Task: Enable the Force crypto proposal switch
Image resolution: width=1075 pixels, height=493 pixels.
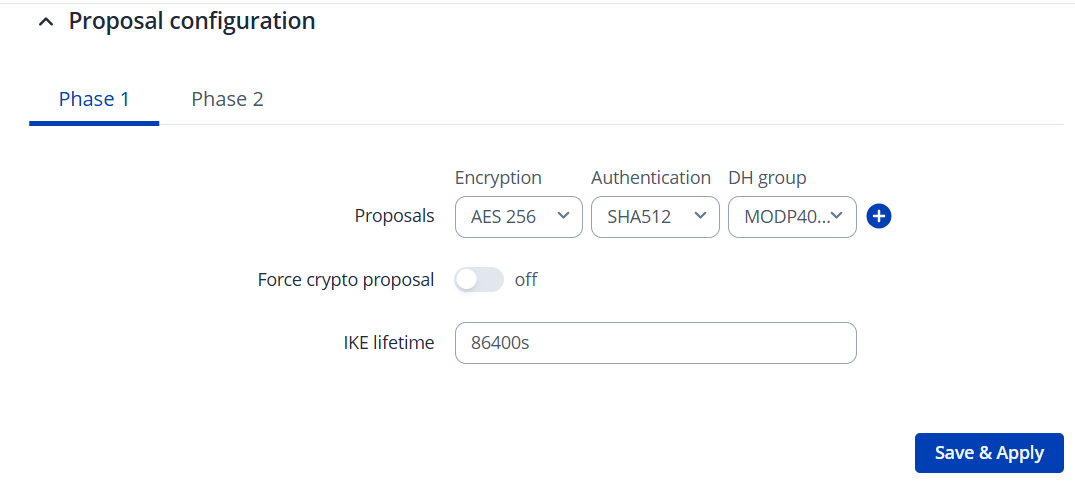Action: pos(479,280)
